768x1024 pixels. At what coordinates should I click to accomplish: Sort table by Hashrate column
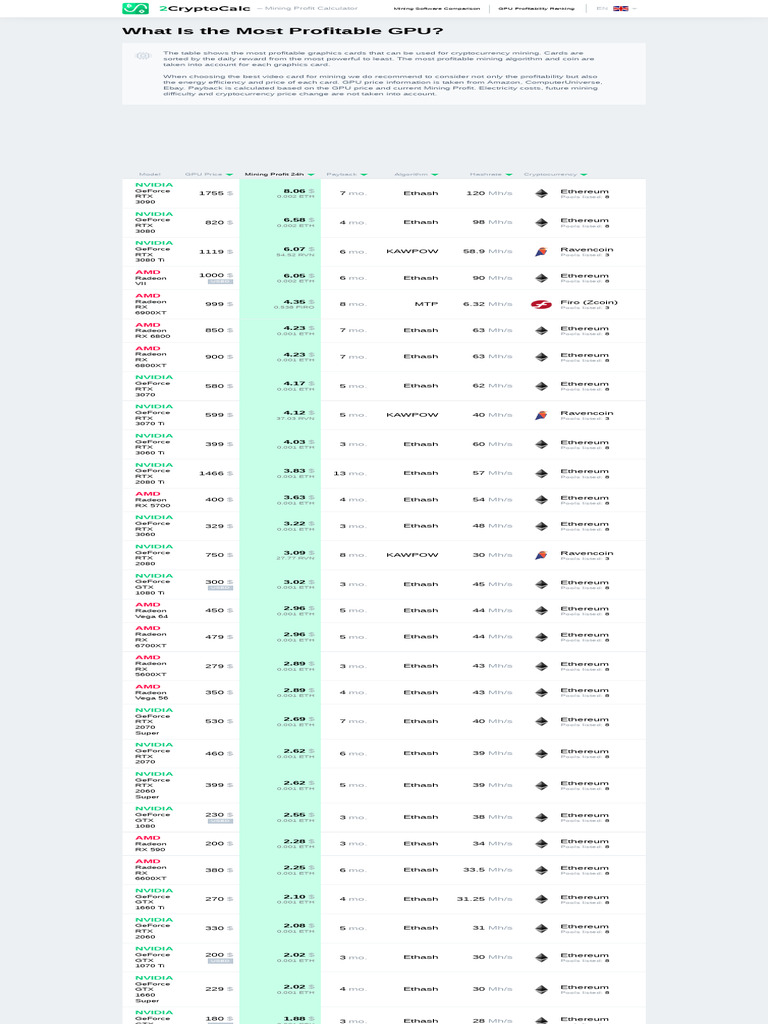coord(491,174)
